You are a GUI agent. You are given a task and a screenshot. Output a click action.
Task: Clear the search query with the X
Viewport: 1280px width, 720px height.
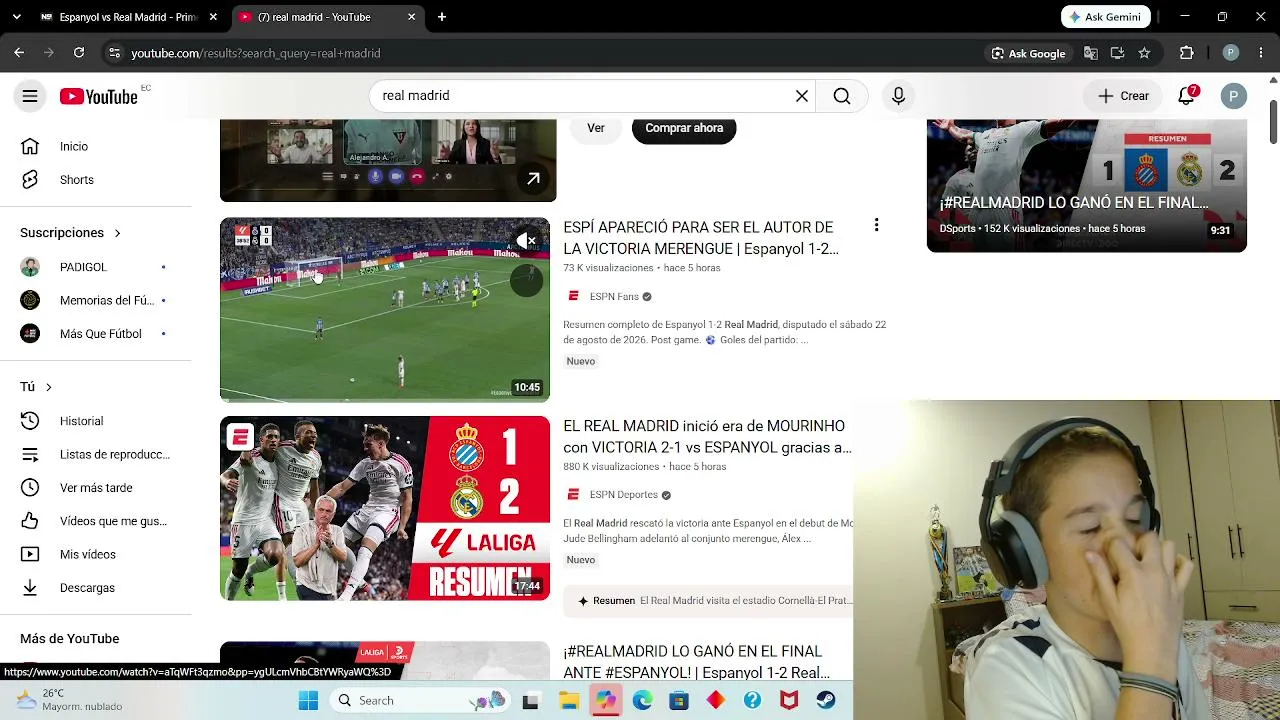(x=802, y=96)
